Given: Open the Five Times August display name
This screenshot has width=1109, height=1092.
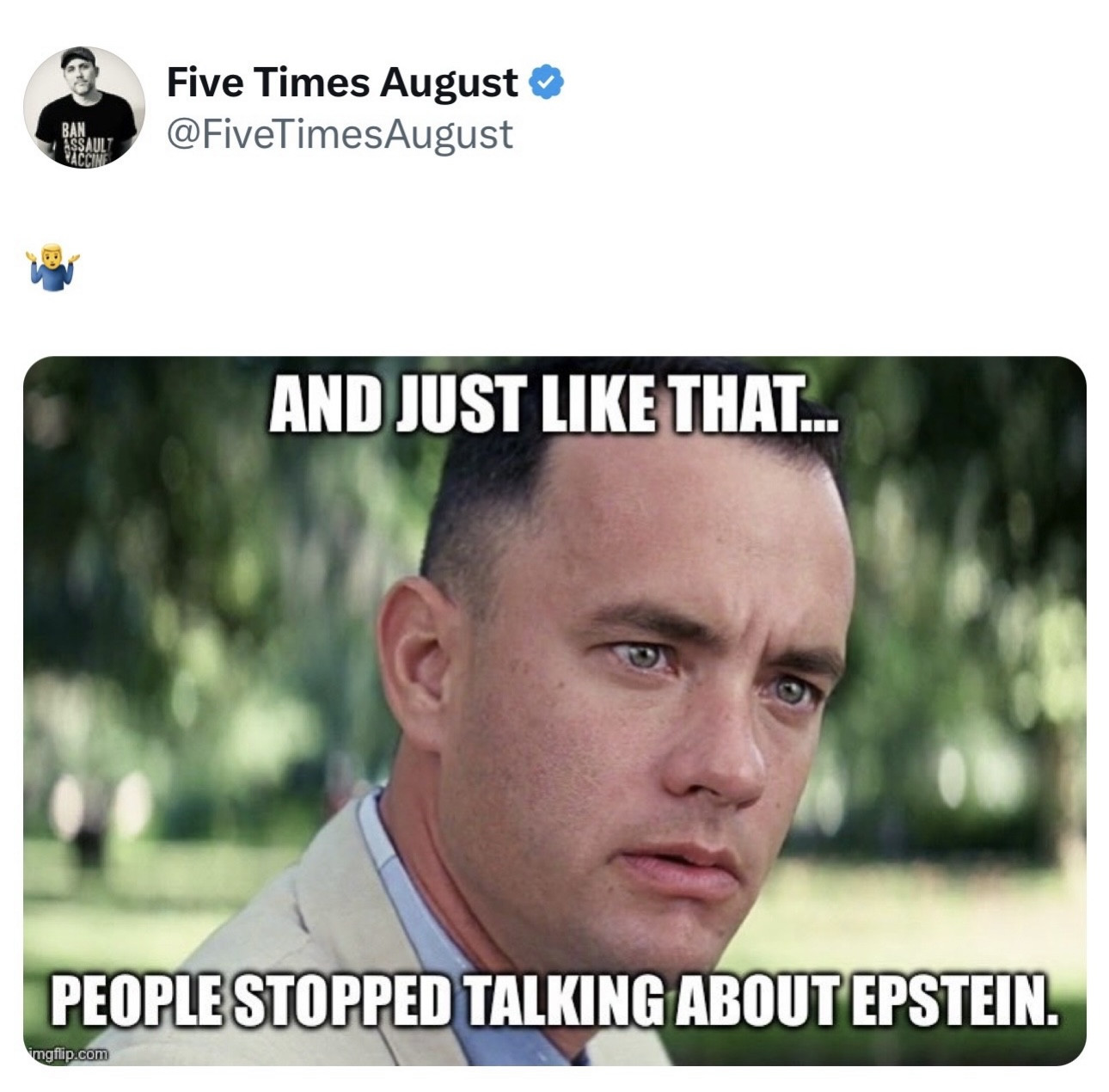Looking at the screenshot, I should [341, 83].
